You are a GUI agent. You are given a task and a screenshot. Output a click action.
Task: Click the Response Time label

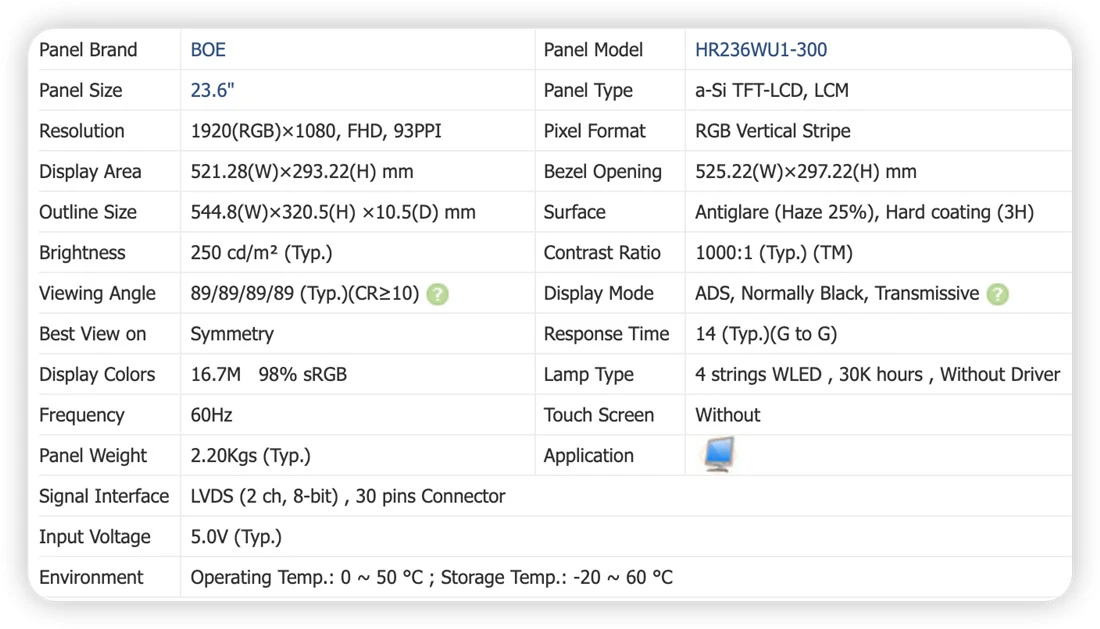606,334
